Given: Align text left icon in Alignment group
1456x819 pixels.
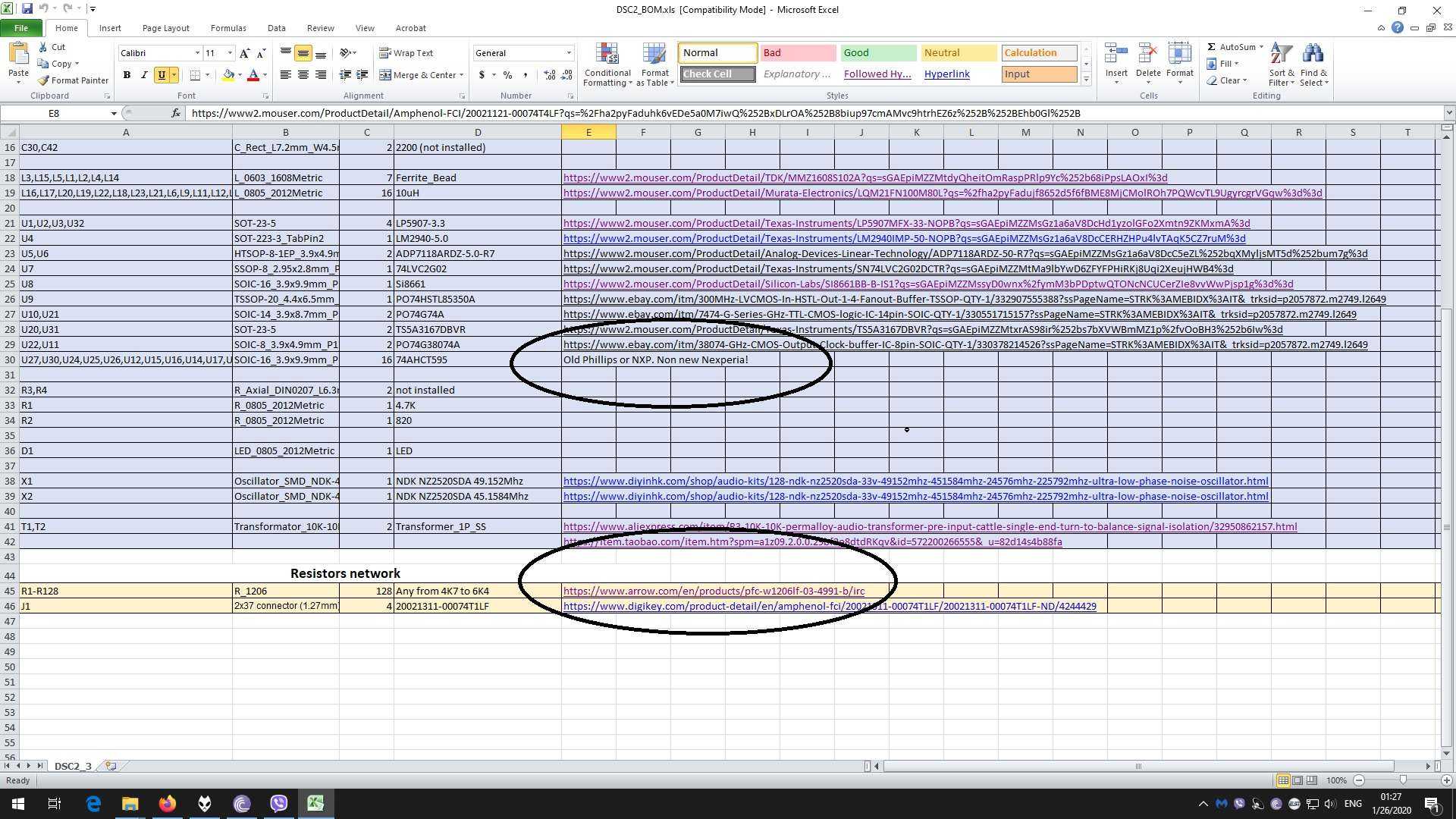Looking at the screenshot, I should pyautogui.click(x=285, y=75).
